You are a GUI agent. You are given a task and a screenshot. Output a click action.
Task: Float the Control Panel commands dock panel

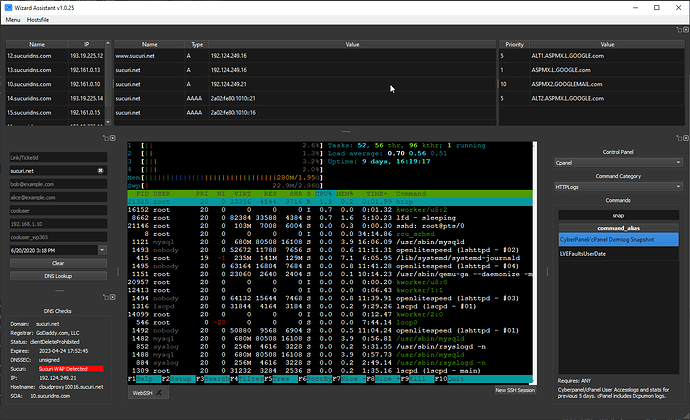coord(679,138)
